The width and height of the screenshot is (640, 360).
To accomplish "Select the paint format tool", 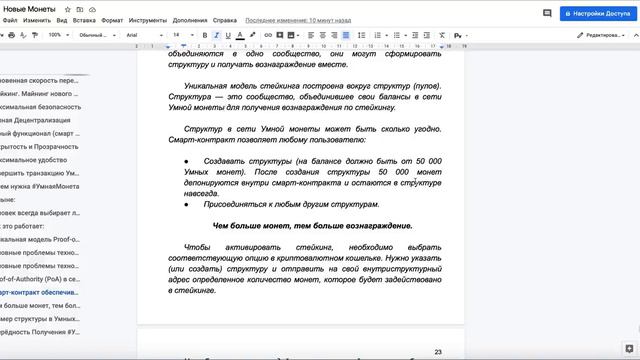I will (35, 36).
